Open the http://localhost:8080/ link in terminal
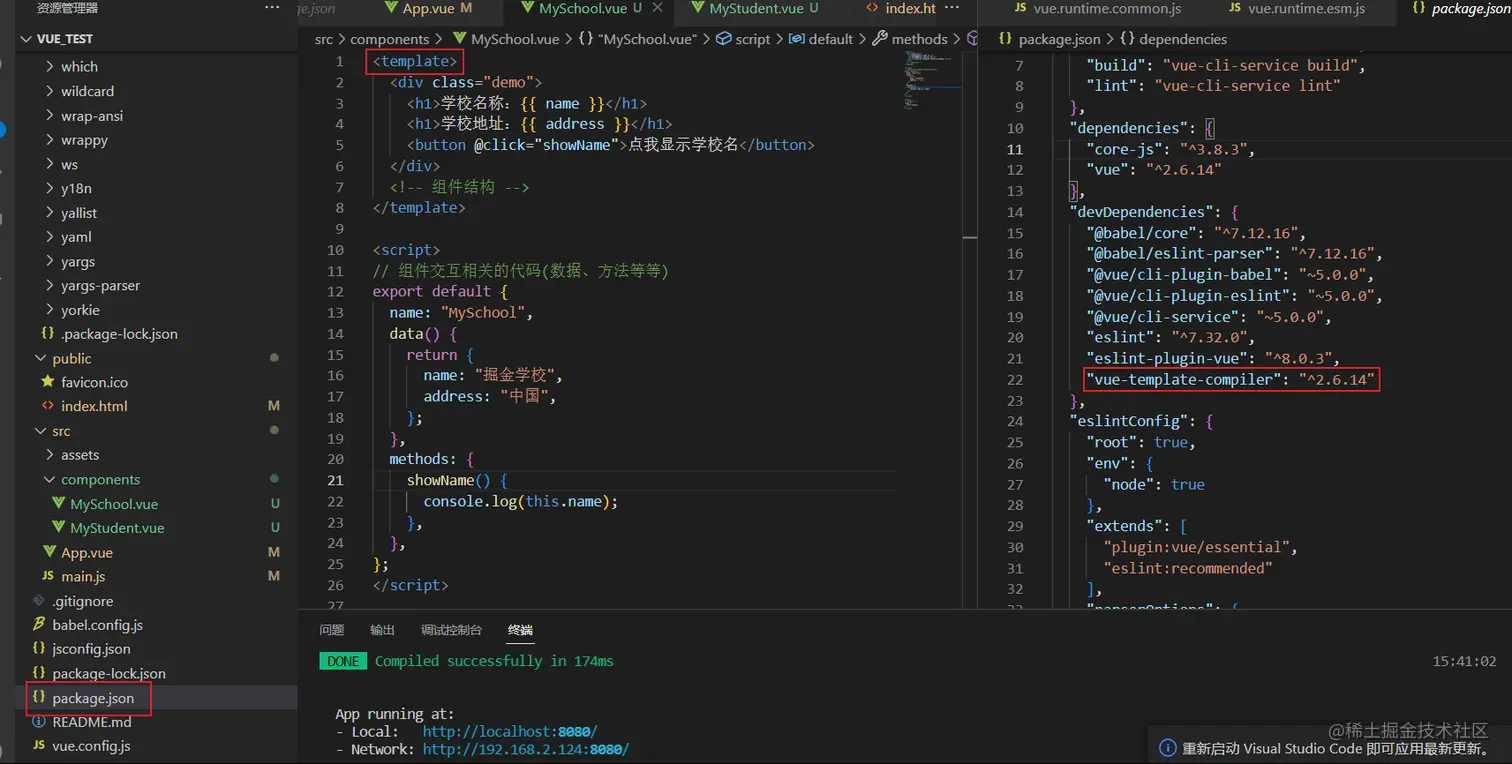 pos(510,732)
